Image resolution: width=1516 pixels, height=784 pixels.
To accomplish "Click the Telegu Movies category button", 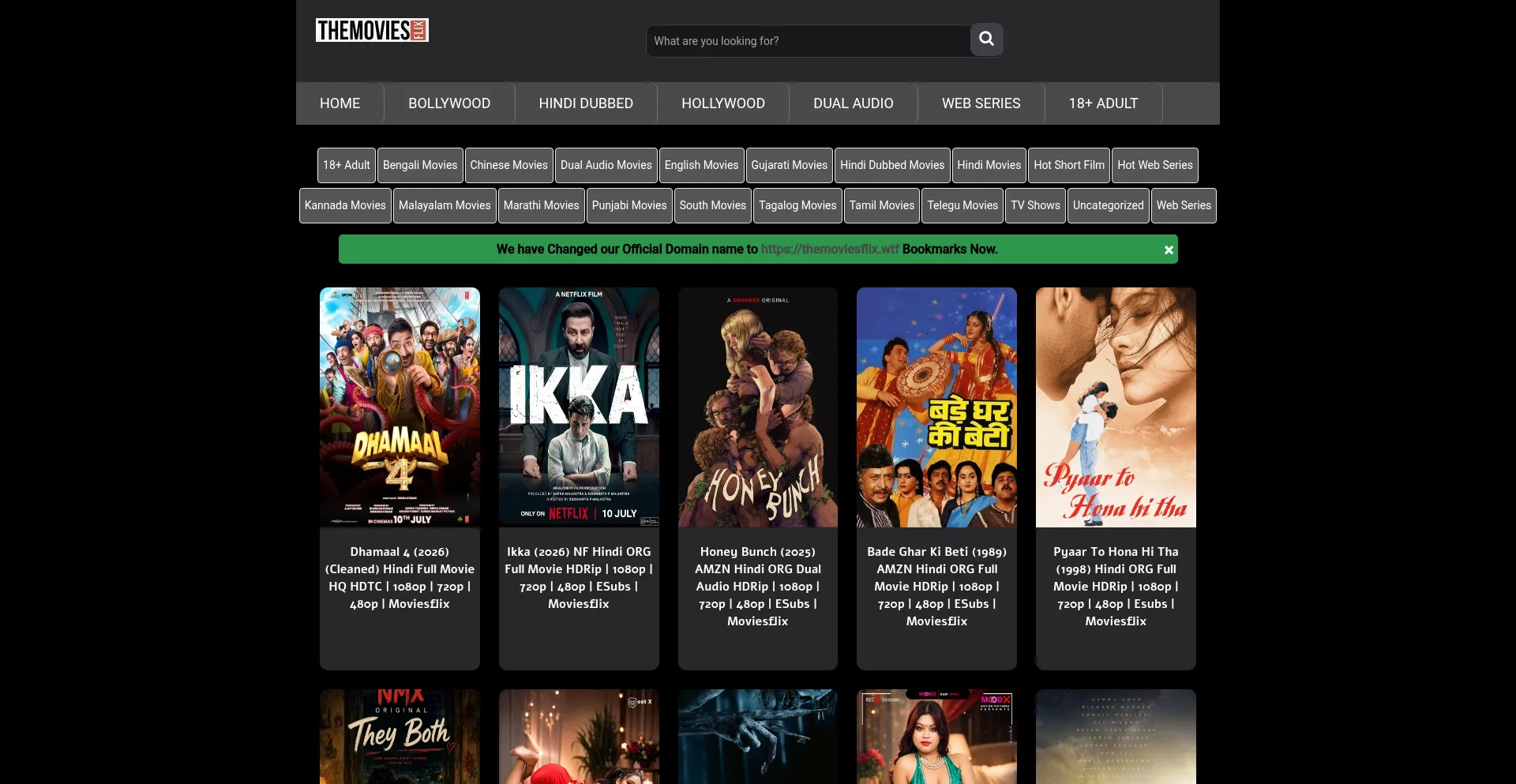I will click(962, 205).
